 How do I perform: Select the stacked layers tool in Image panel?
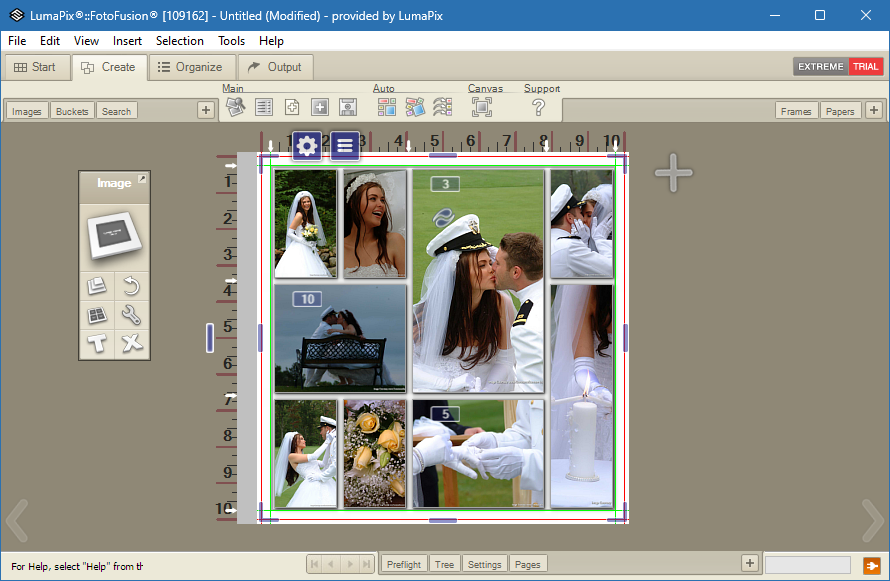click(x=96, y=285)
